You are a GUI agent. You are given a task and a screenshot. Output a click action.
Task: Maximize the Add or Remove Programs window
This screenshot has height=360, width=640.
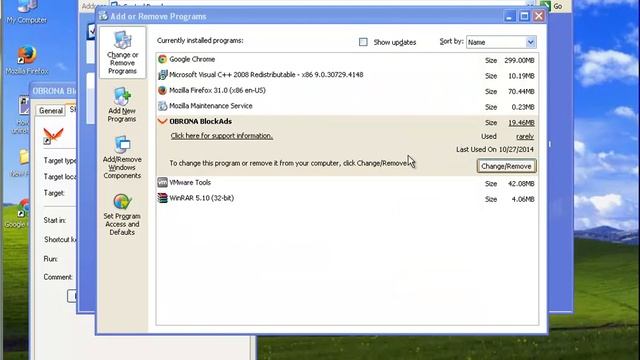click(524, 16)
